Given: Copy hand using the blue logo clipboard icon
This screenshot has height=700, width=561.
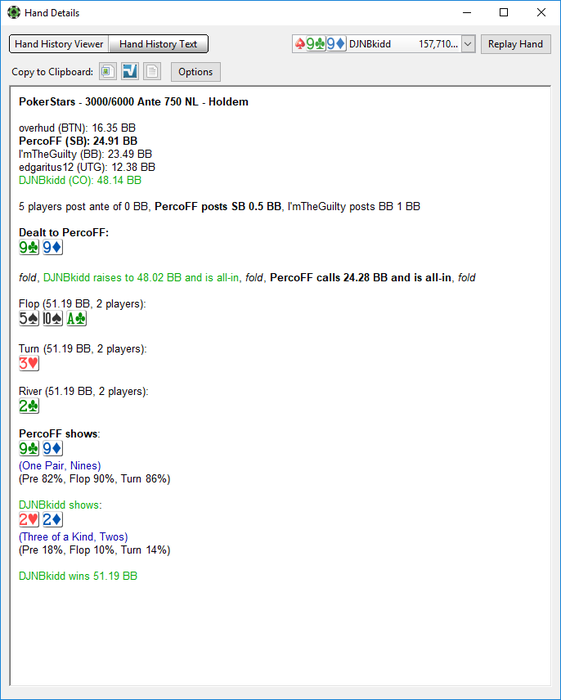Looking at the screenshot, I should coord(130,71).
